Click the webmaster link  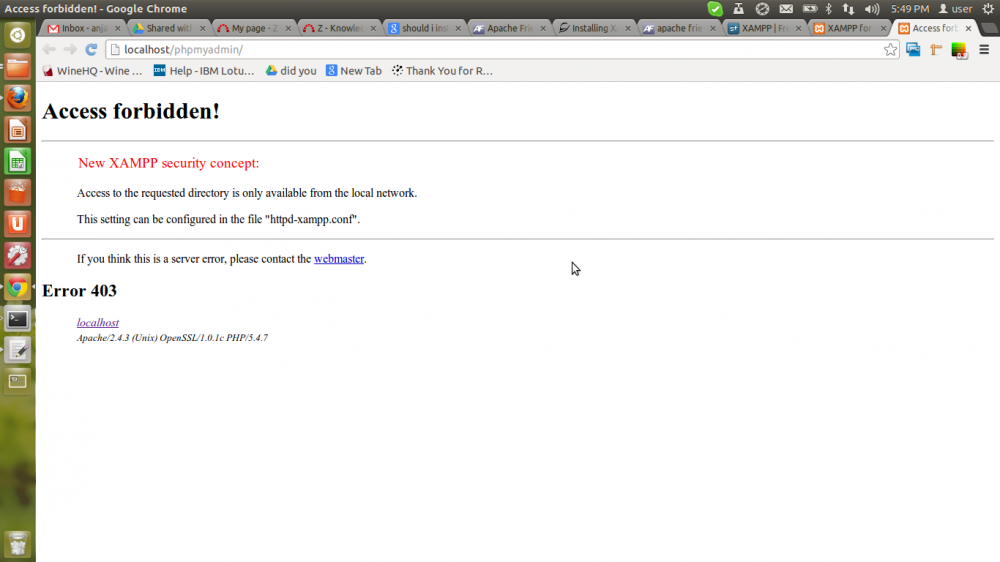coord(339,259)
